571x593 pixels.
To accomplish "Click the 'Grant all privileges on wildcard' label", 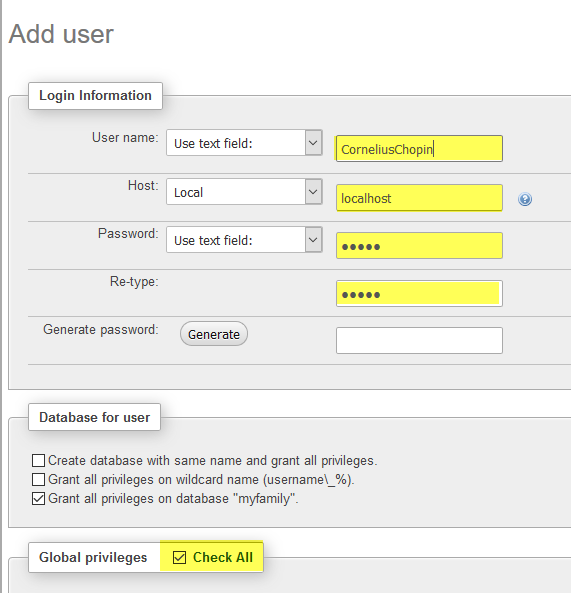I will [202, 480].
